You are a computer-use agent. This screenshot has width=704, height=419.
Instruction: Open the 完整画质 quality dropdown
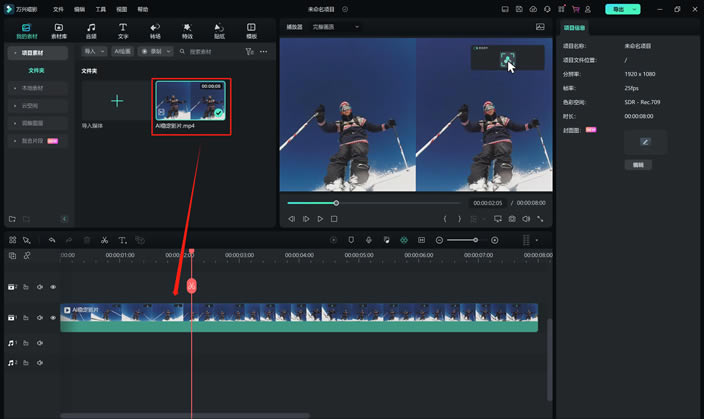pyautogui.click(x=326, y=27)
